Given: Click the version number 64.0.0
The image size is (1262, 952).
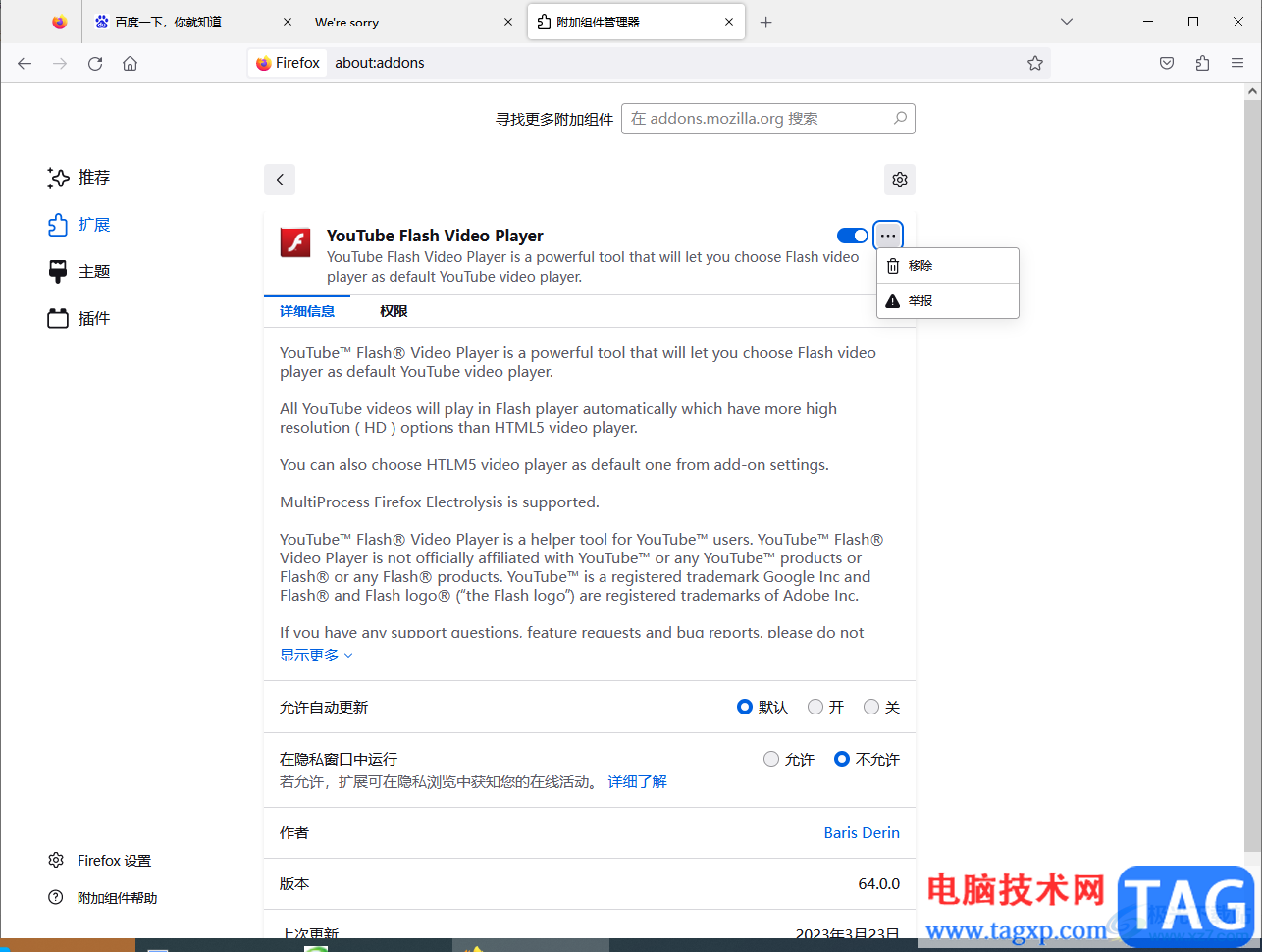Looking at the screenshot, I should tap(879, 884).
